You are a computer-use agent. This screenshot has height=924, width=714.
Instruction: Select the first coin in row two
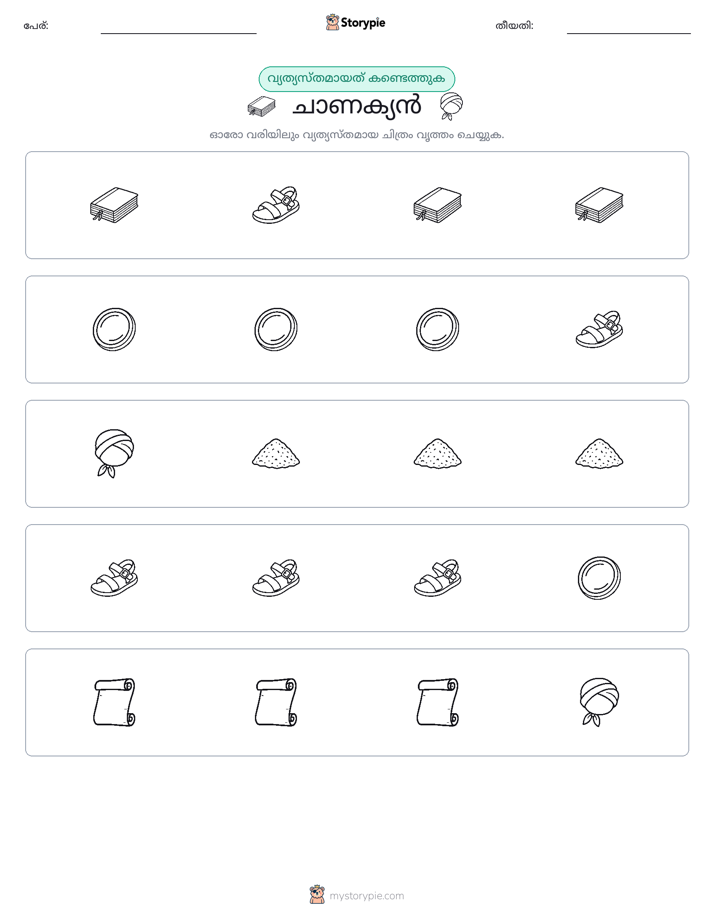[114, 329]
